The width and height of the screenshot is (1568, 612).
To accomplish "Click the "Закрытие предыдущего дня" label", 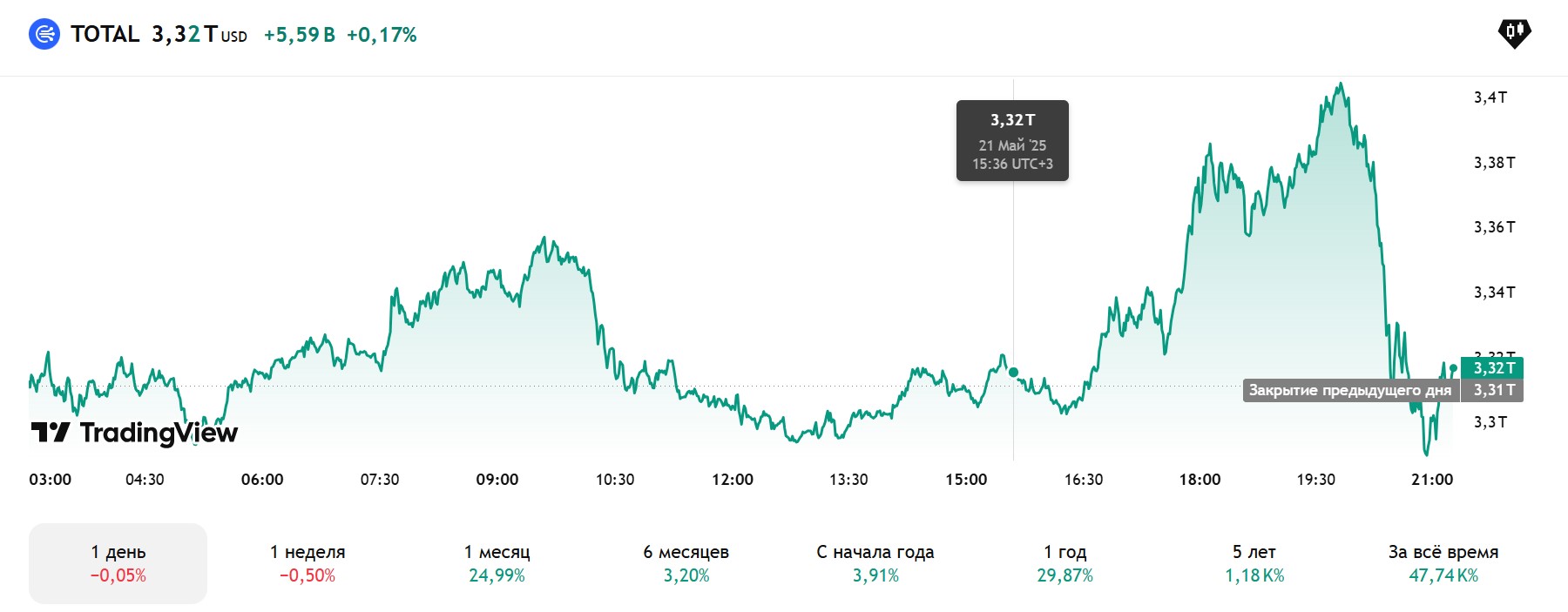I will (1349, 390).
